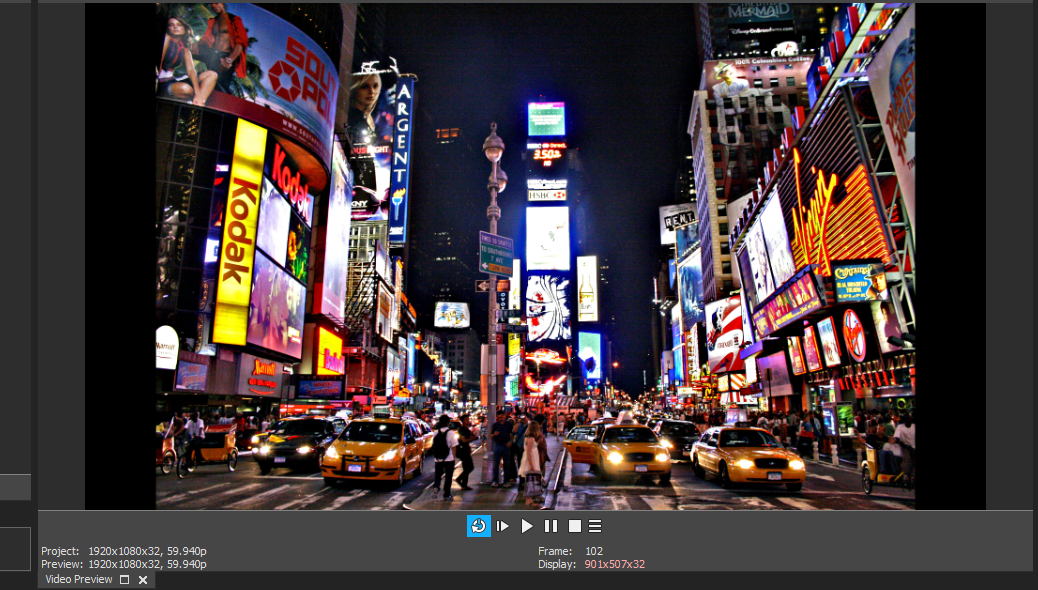
Task: Click Project value 1920x1080x32, 59.940p
Action: pyautogui.click(x=147, y=551)
